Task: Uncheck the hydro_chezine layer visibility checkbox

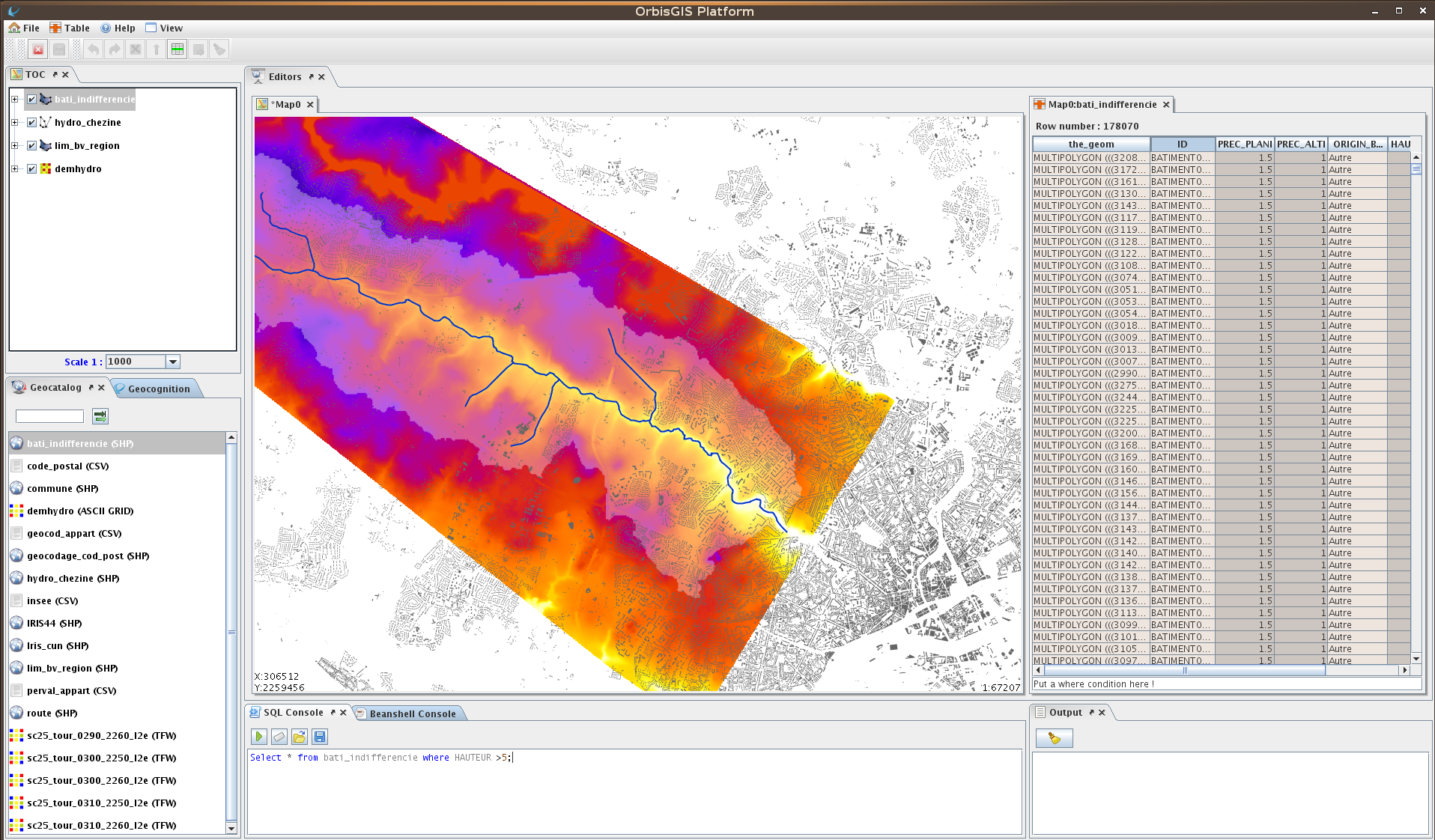Action: click(31, 122)
